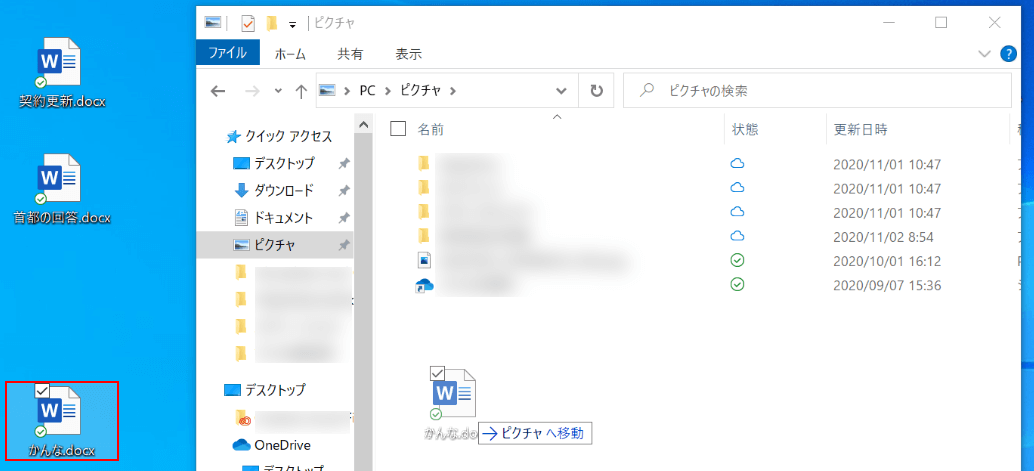The width and height of the screenshot is (1034, 471).
Task: Click the pin icon beside ダウンロード
Action: (343, 191)
